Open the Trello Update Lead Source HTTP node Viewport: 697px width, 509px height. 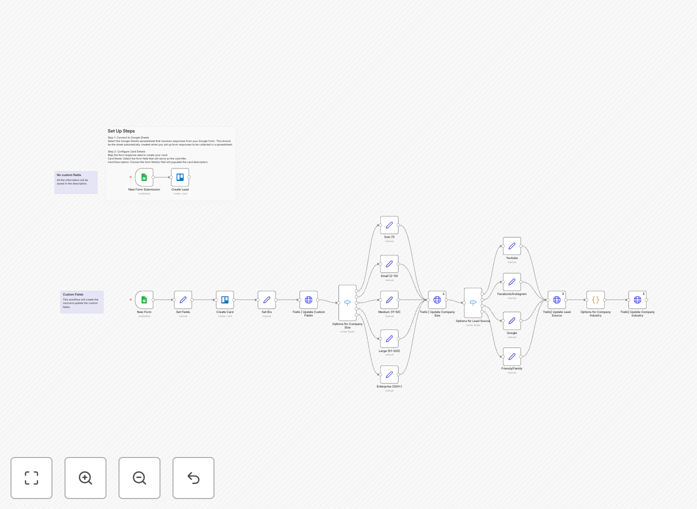coord(557,300)
